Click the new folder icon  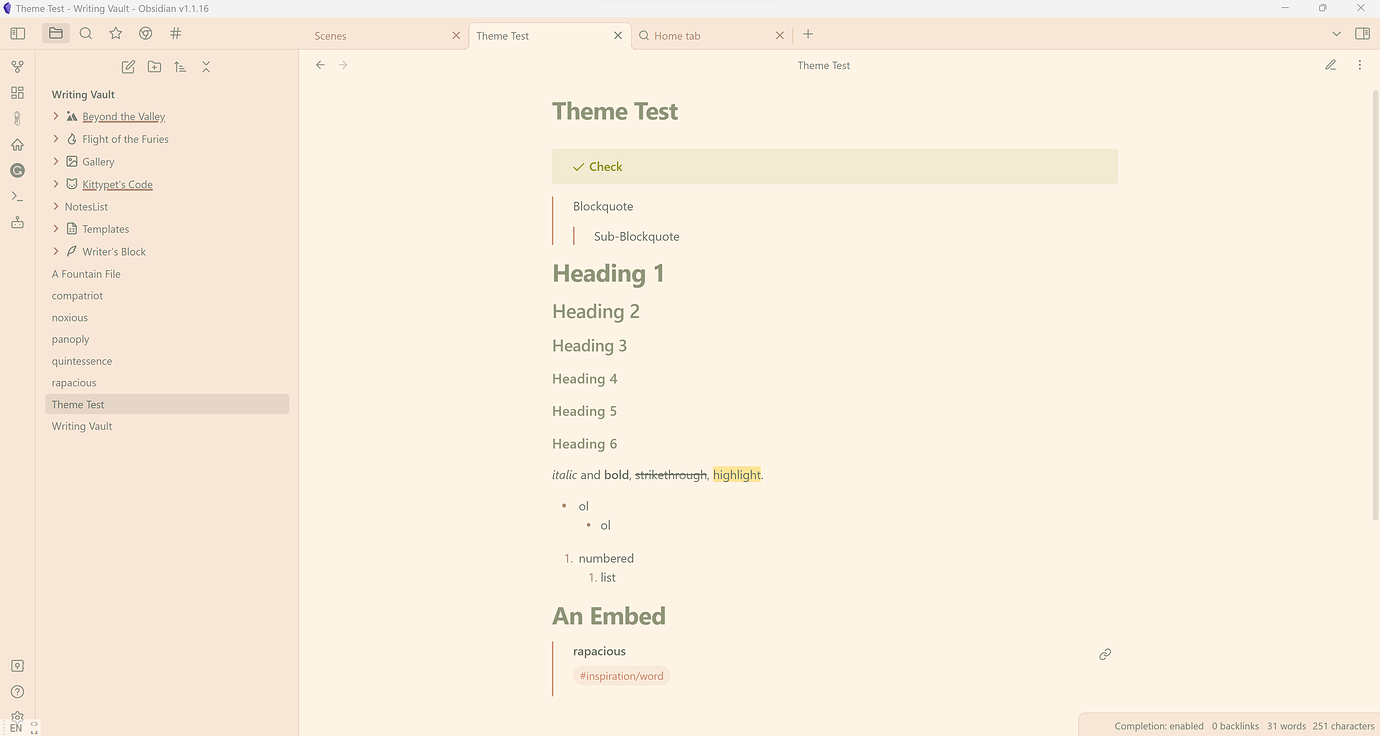pos(154,67)
